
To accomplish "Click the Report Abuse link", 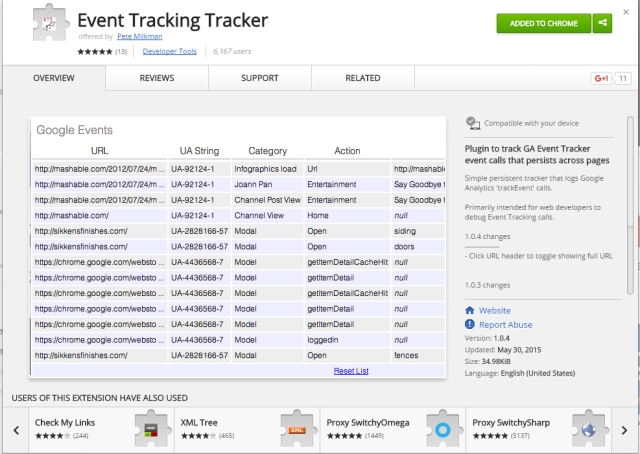I will click(x=506, y=325).
